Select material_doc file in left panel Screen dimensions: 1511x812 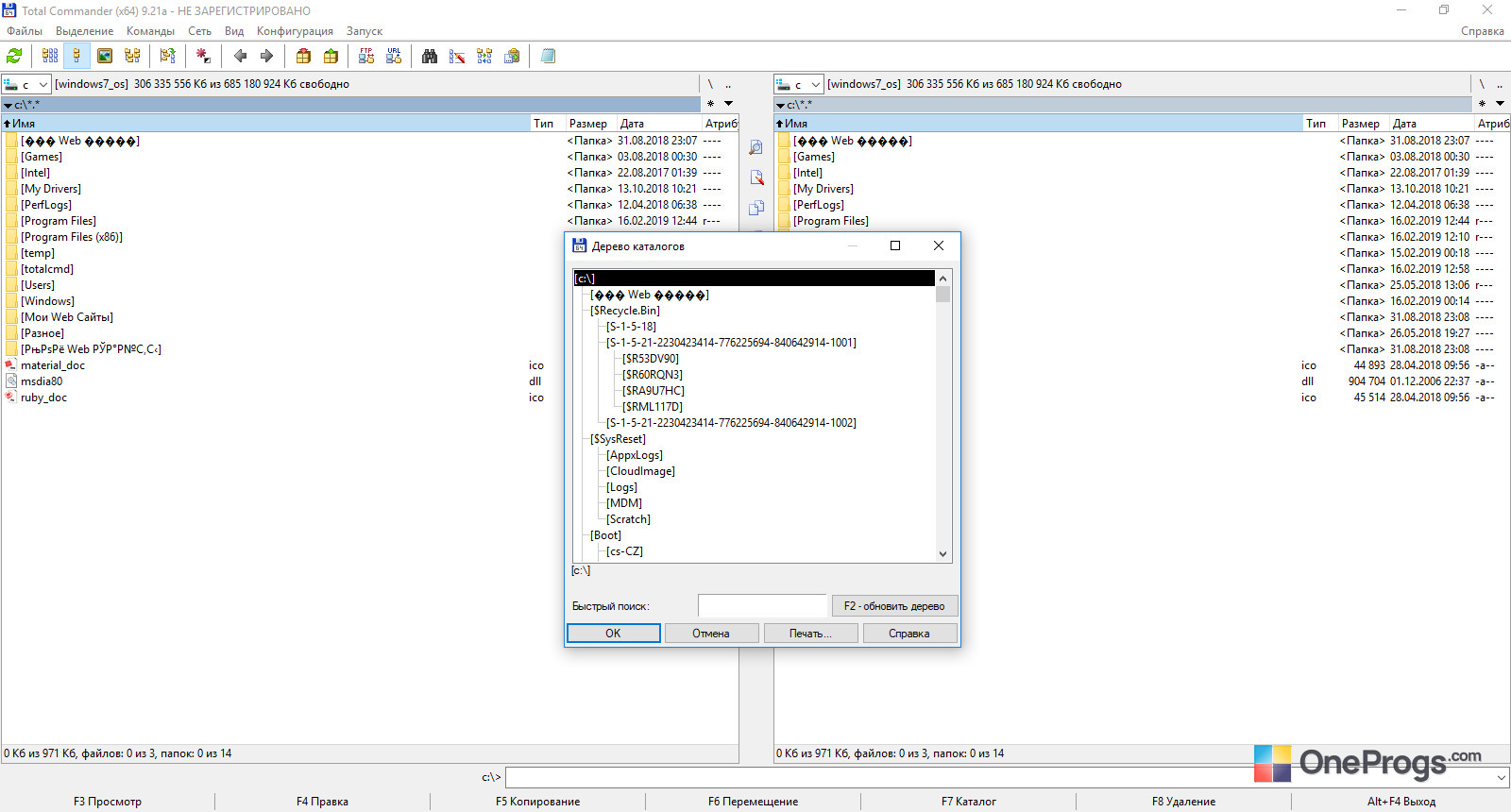(x=53, y=365)
